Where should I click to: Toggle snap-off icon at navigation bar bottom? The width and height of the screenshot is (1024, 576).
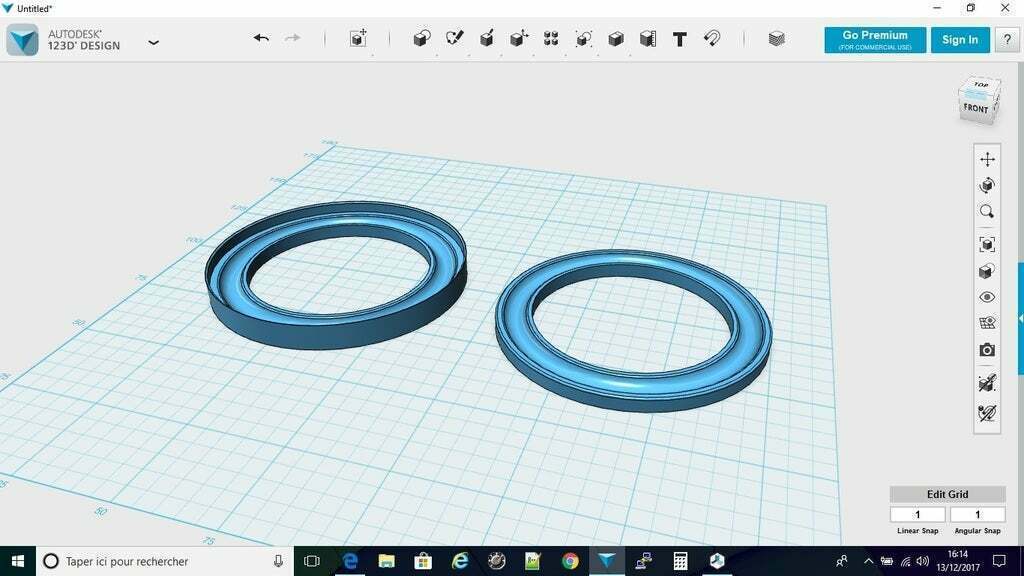click(987, 413)
